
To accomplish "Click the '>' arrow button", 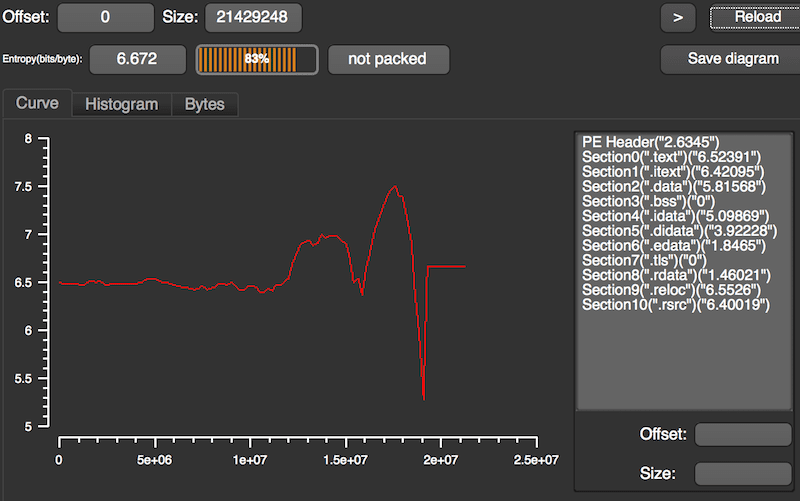I will pyautogui.click(x=678, y=18).
